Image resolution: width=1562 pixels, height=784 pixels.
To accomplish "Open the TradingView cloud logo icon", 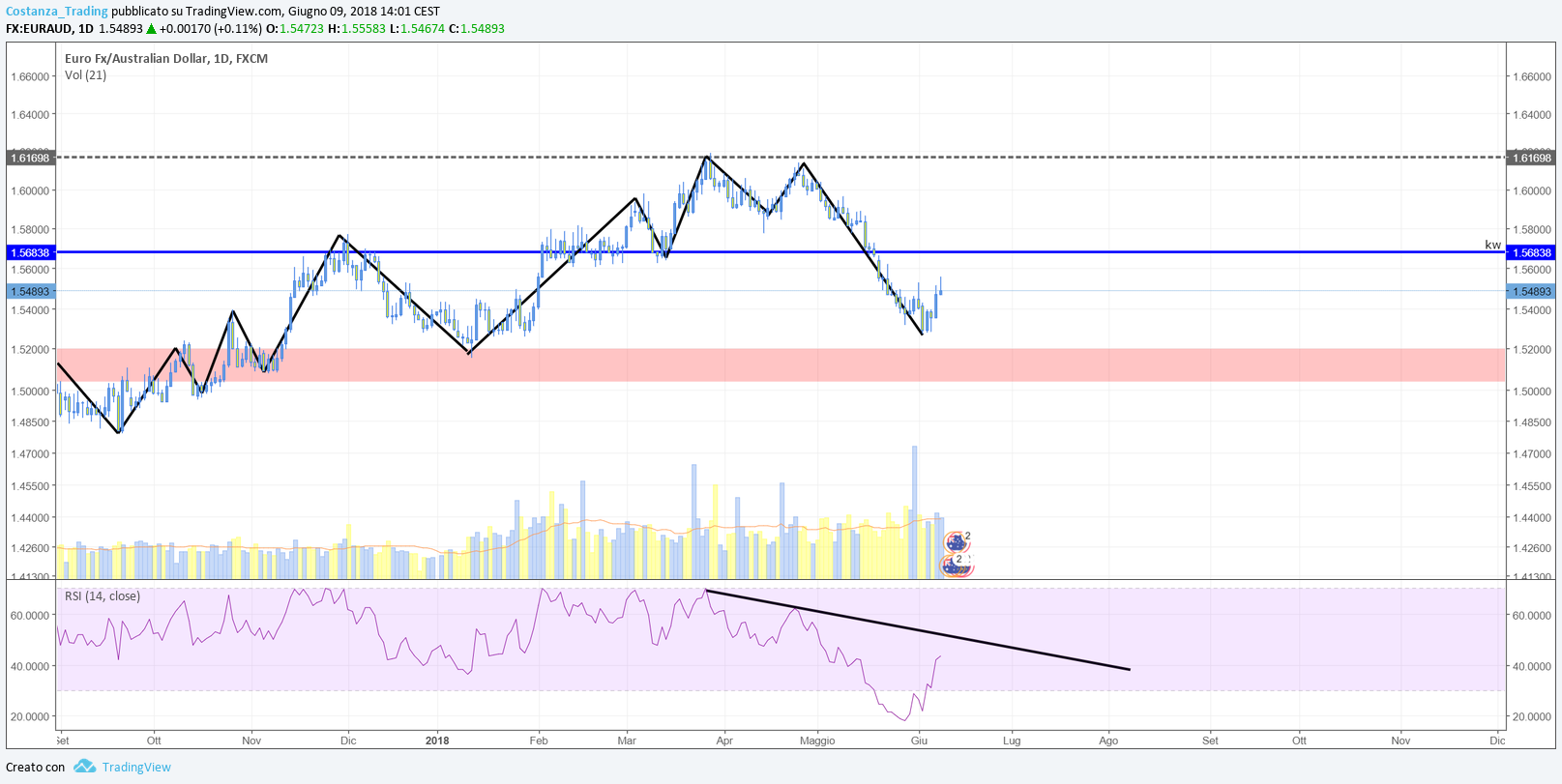I will [x=84, y=767].
